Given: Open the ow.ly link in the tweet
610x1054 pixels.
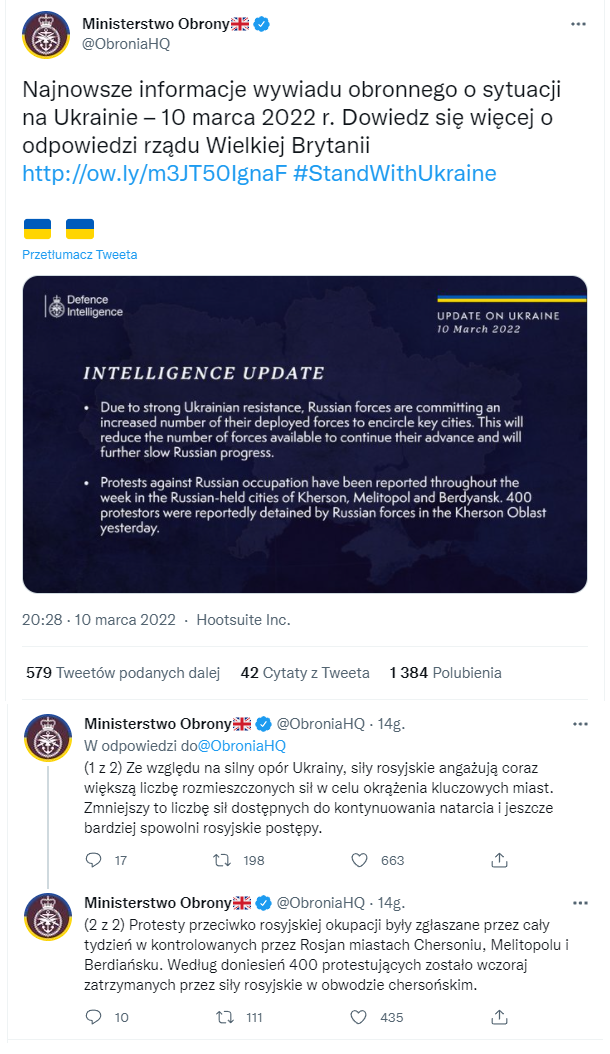Looking at the screenshot, I should 154,173.
